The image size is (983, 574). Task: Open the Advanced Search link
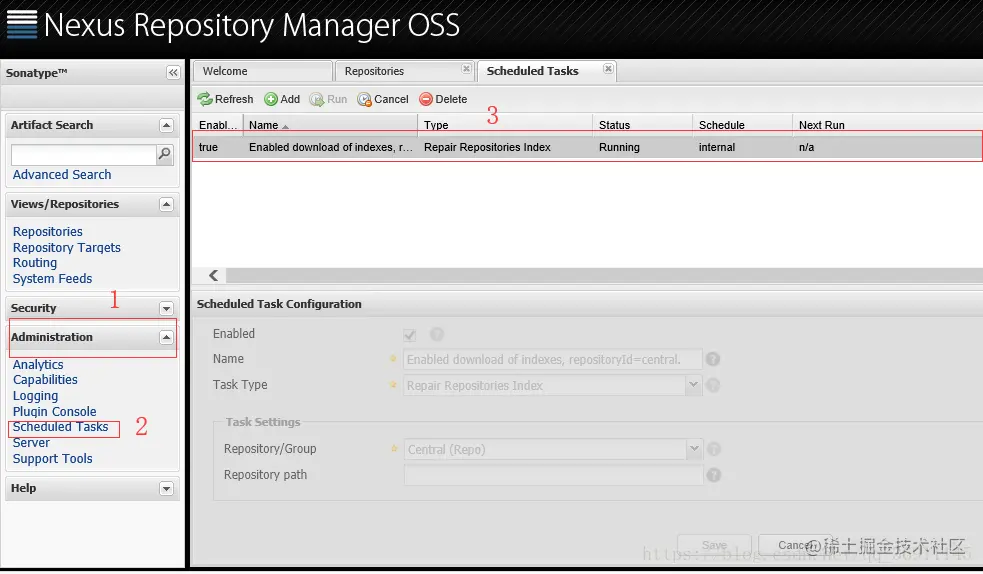pyautogui.click(x=62, y=175)
